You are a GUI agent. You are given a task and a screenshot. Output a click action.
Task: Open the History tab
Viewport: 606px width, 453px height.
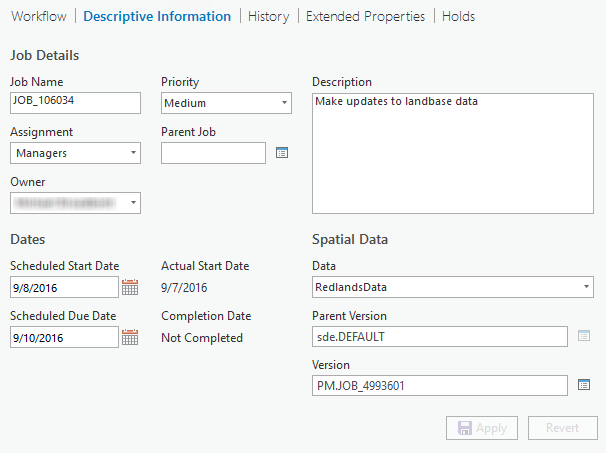click(x=268, y=17)
